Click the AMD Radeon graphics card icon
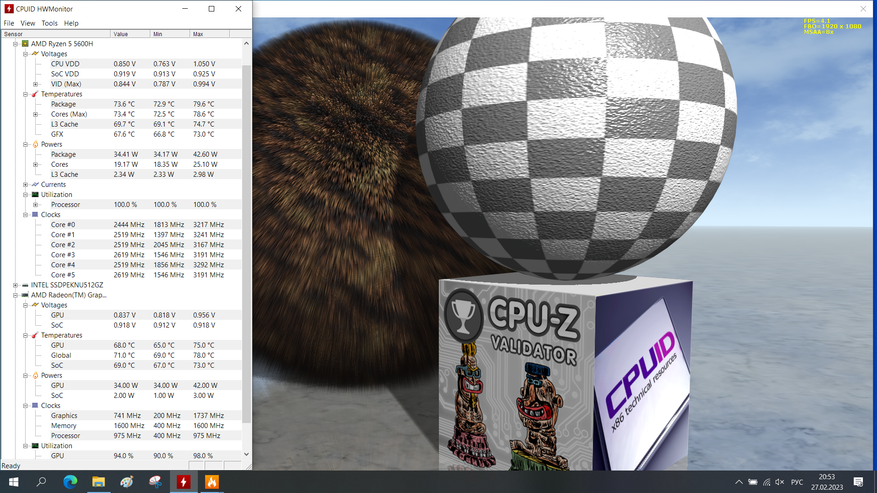This screenshot has height=493, width=877. [x=25, y=295]
